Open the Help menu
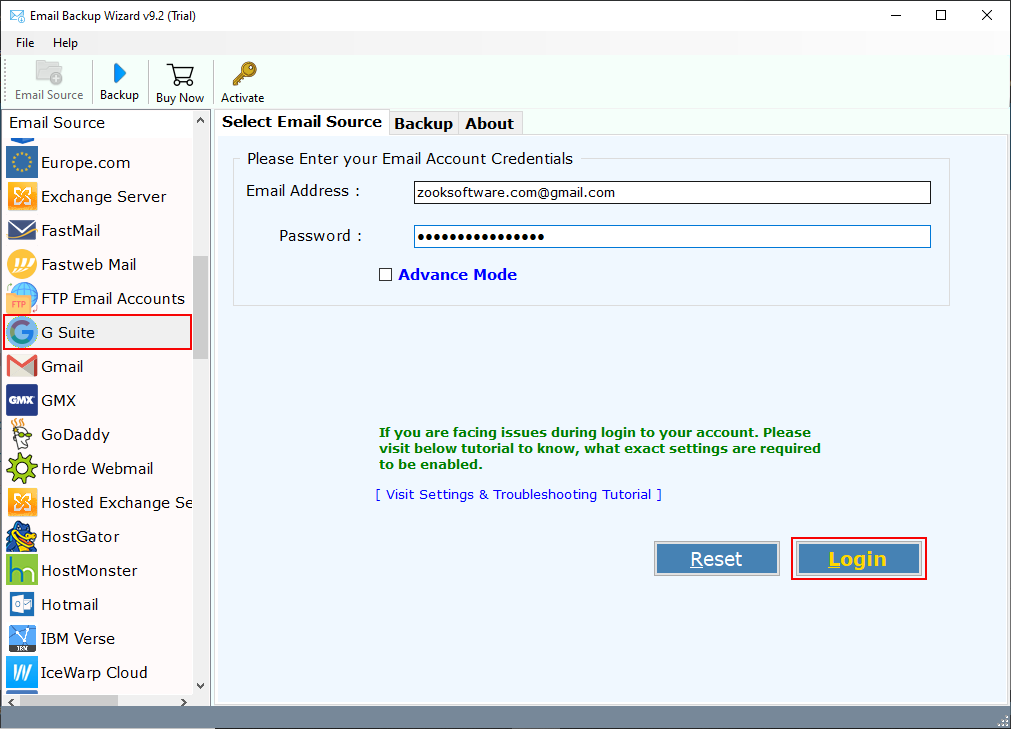Viewport: 1011px width, 729px height. coord(65,43)
